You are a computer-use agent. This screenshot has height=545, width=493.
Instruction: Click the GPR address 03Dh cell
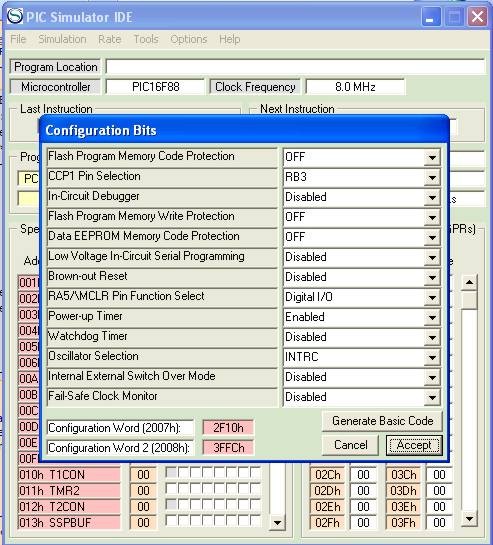(403, 491)
